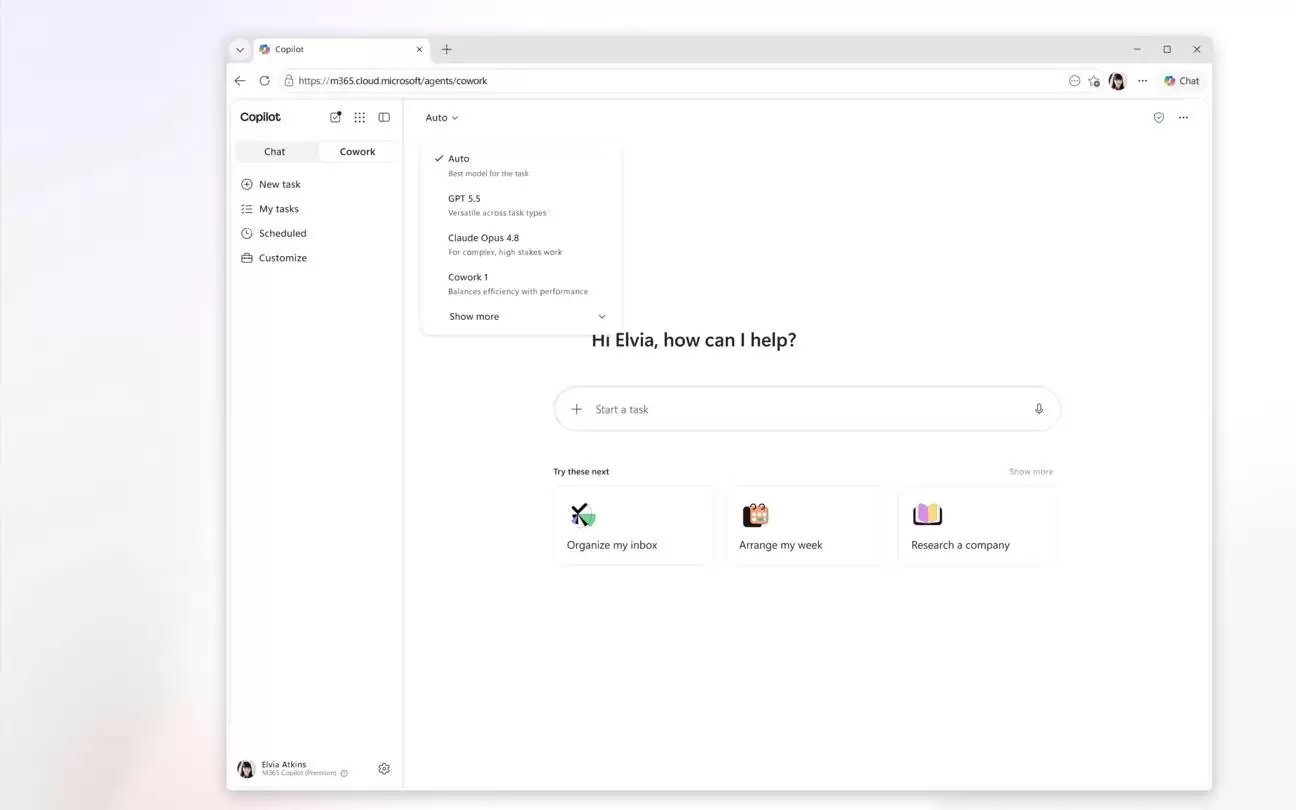Click the plus icon in task input
Image resolution: width=1296 pixels, height=810 pixels.
[x=576, y=409]
